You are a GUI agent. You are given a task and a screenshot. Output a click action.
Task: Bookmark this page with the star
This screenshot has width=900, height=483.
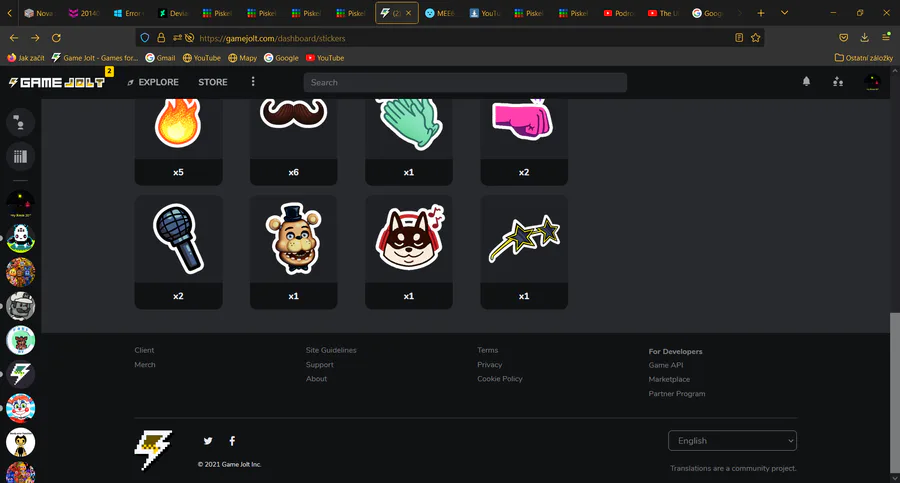pyautogui.click(x=755, y=38)
